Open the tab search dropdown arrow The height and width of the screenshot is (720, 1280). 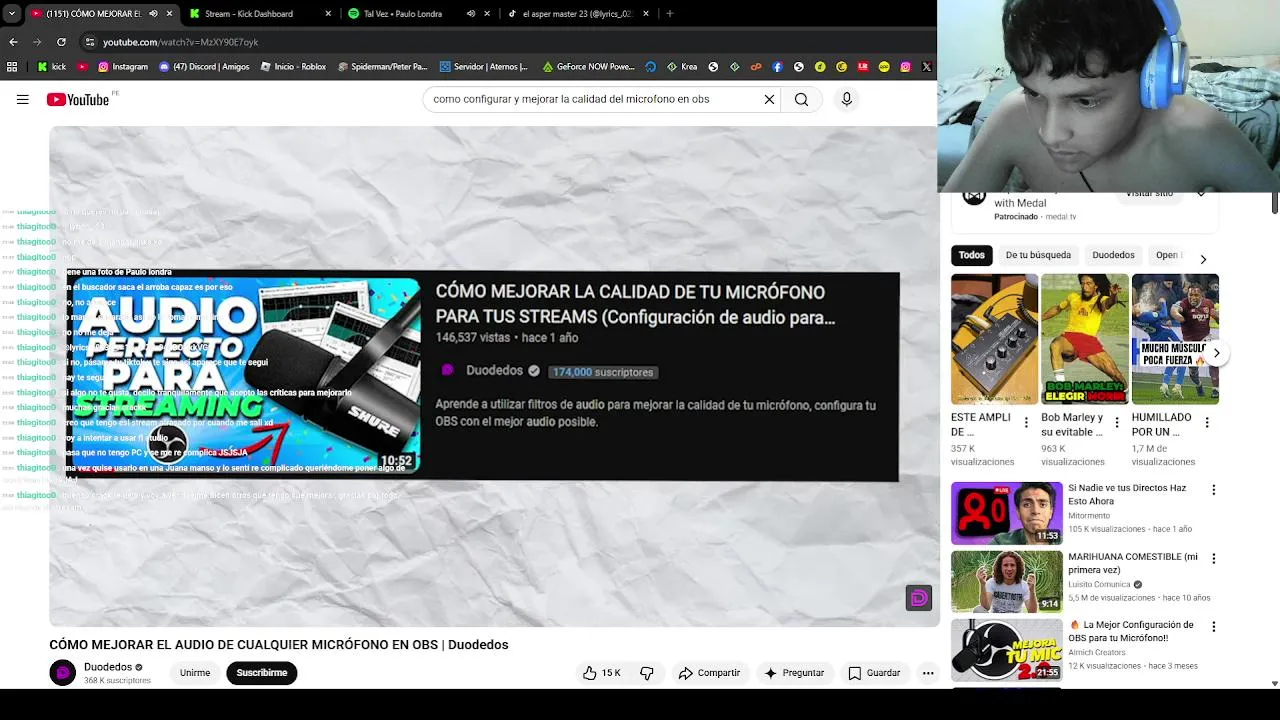[13, 13]
